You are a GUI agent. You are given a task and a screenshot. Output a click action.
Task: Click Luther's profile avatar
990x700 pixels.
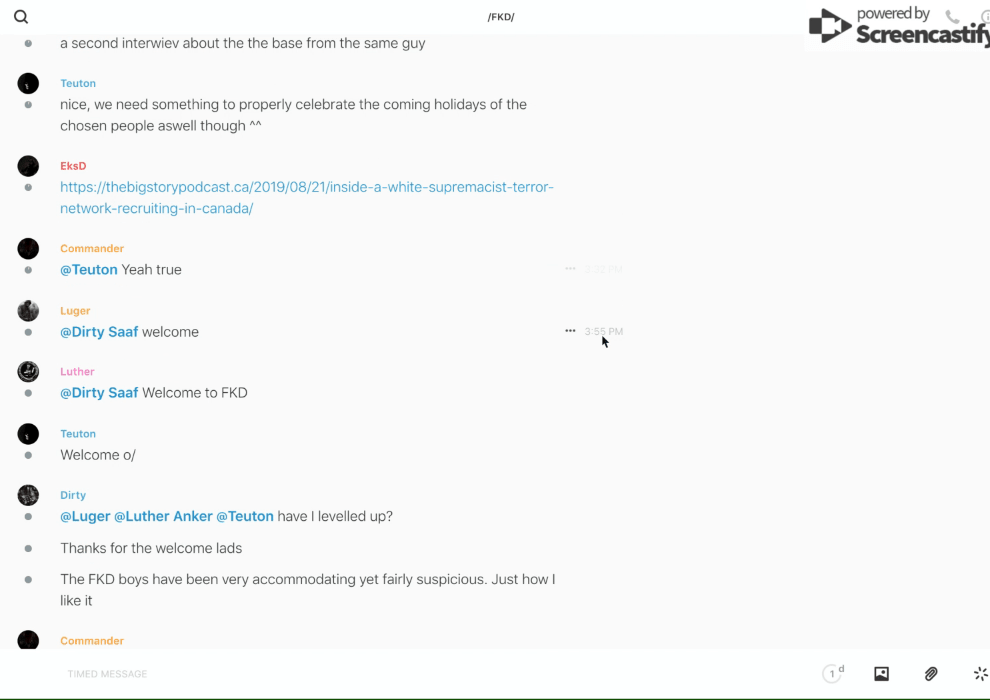click(28, 372)
